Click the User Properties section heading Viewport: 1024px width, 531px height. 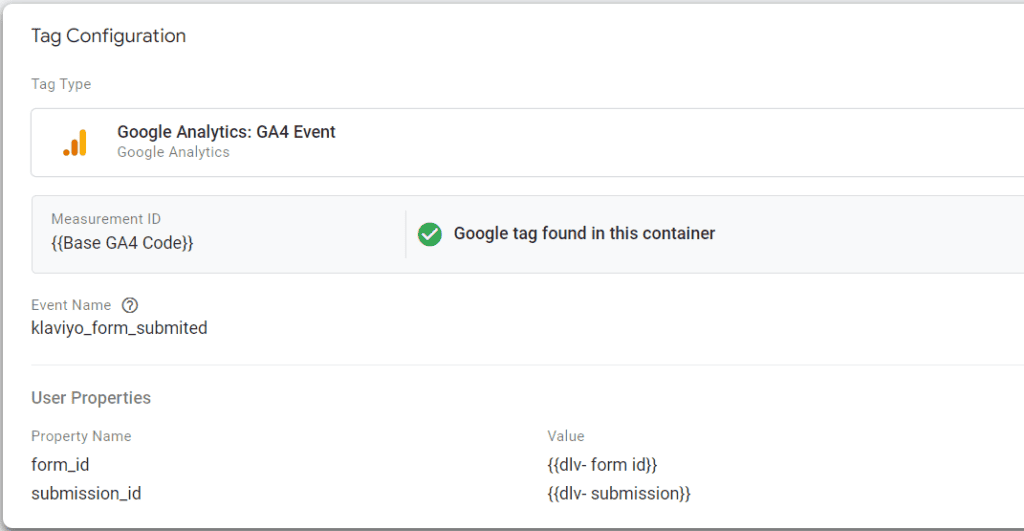91,397
